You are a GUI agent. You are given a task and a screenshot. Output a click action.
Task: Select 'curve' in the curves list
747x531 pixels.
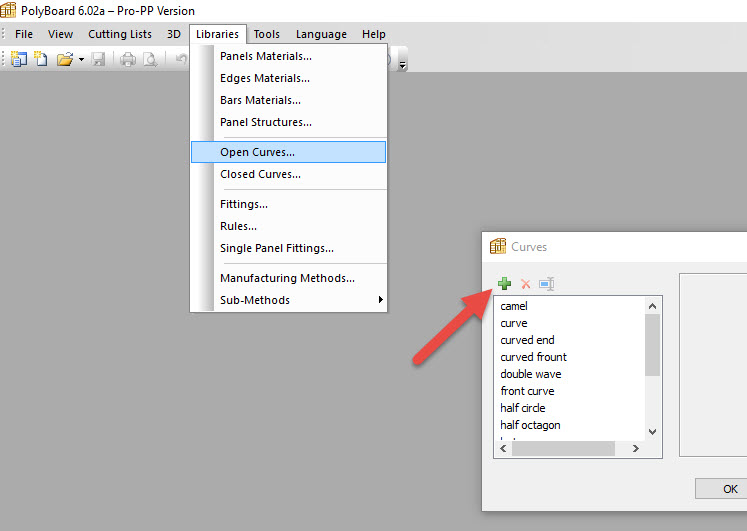514,323
